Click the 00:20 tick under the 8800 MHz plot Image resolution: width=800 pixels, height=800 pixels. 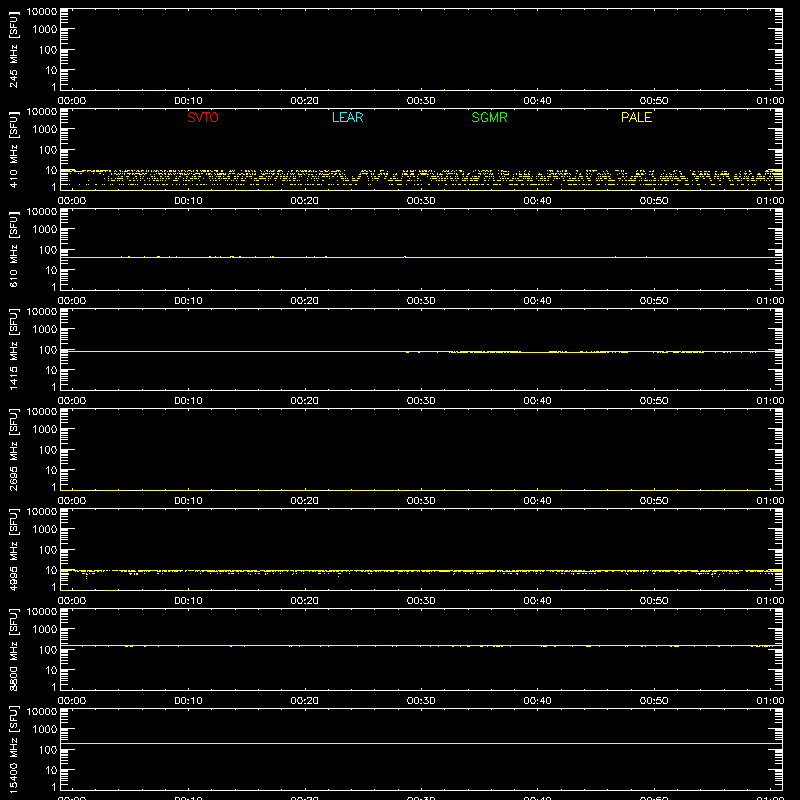click(305, 701)
